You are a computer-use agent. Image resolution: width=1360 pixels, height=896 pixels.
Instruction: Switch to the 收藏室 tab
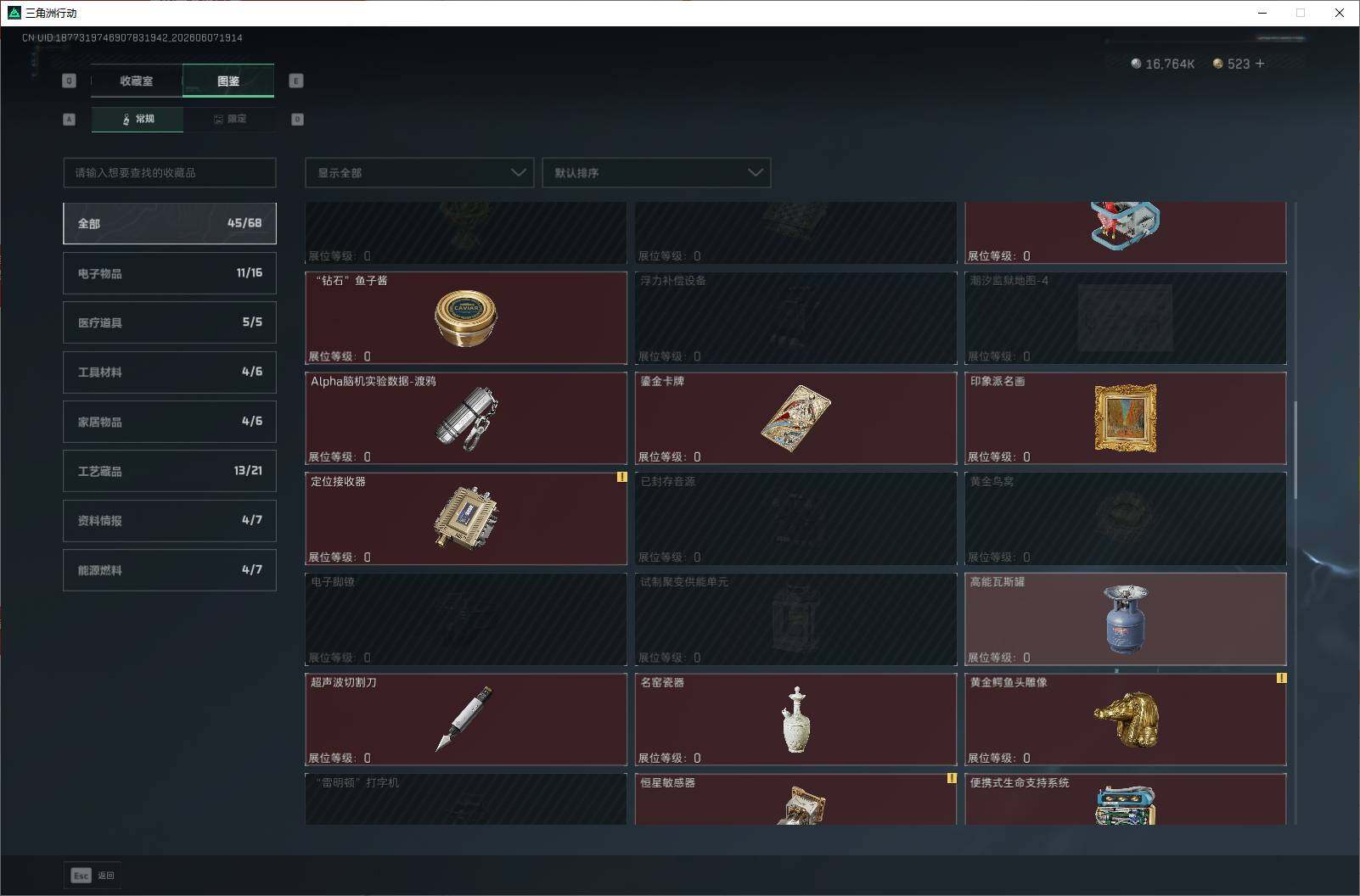tap(137, 81)
